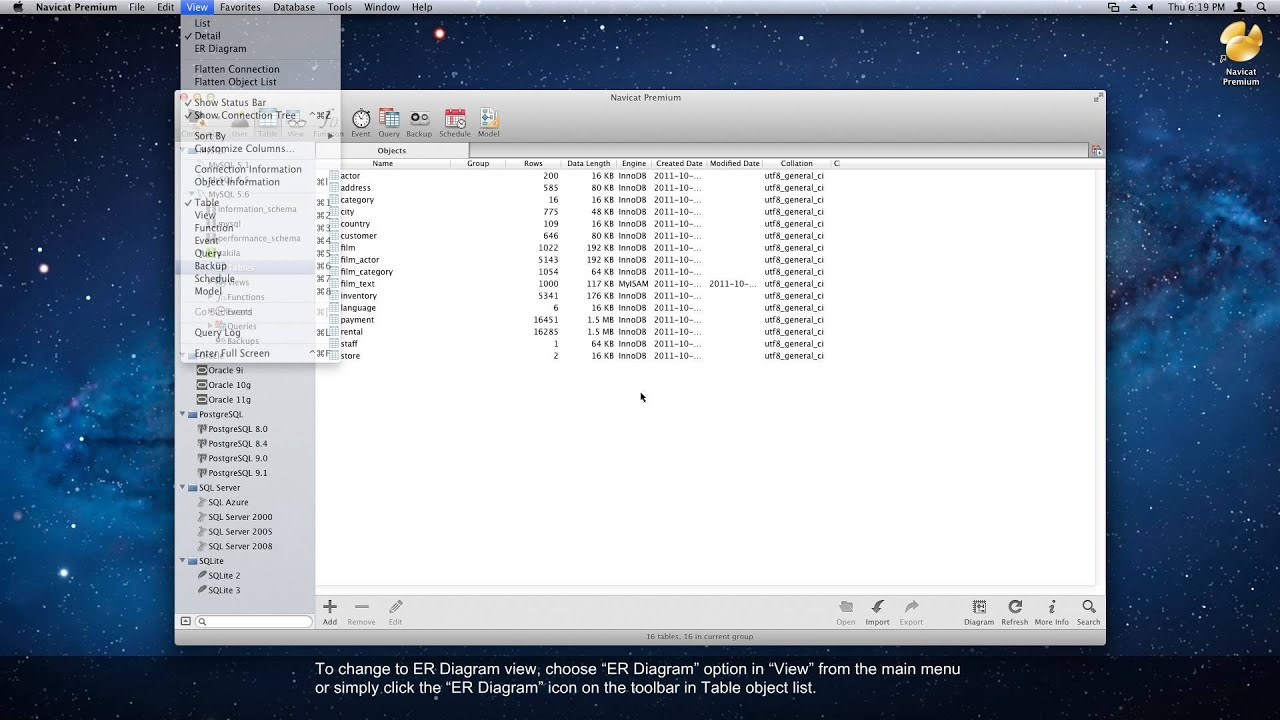Choose Enter Full Screen menu item
The width and height of the screenshot is (1280, 720).
click(x=232, y=353)
